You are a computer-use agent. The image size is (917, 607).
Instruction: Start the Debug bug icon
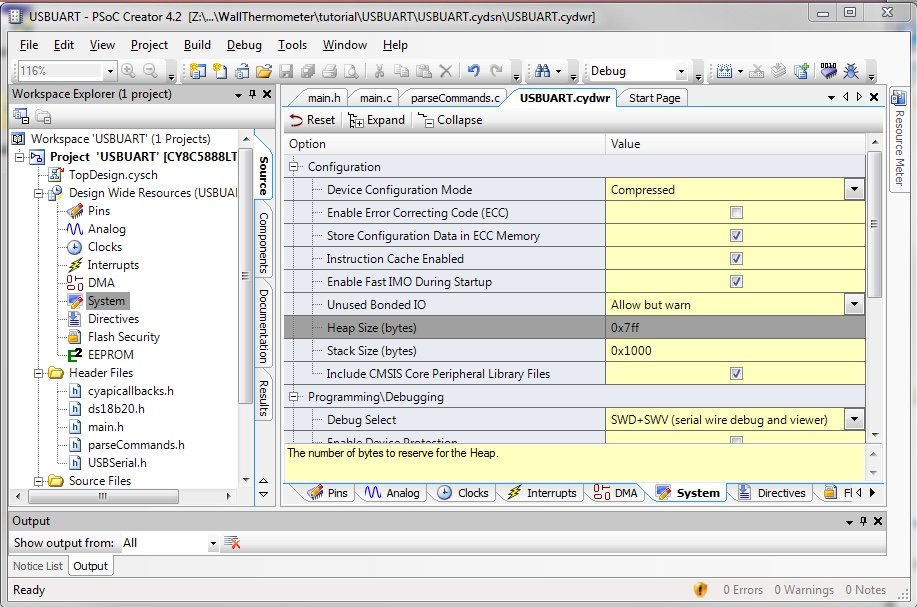[x=851, y=71]
